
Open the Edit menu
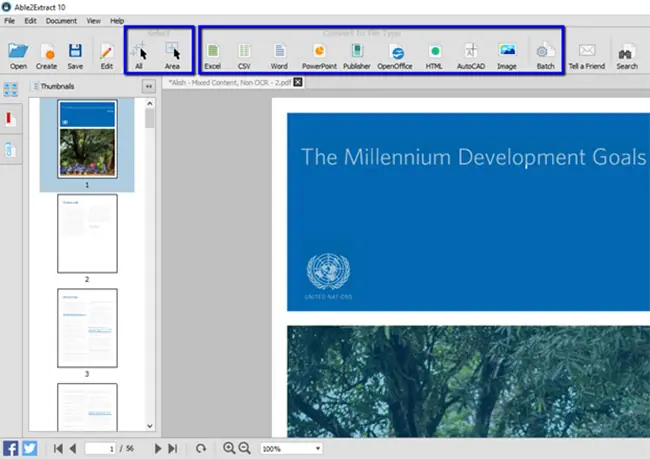click(30, 21)
